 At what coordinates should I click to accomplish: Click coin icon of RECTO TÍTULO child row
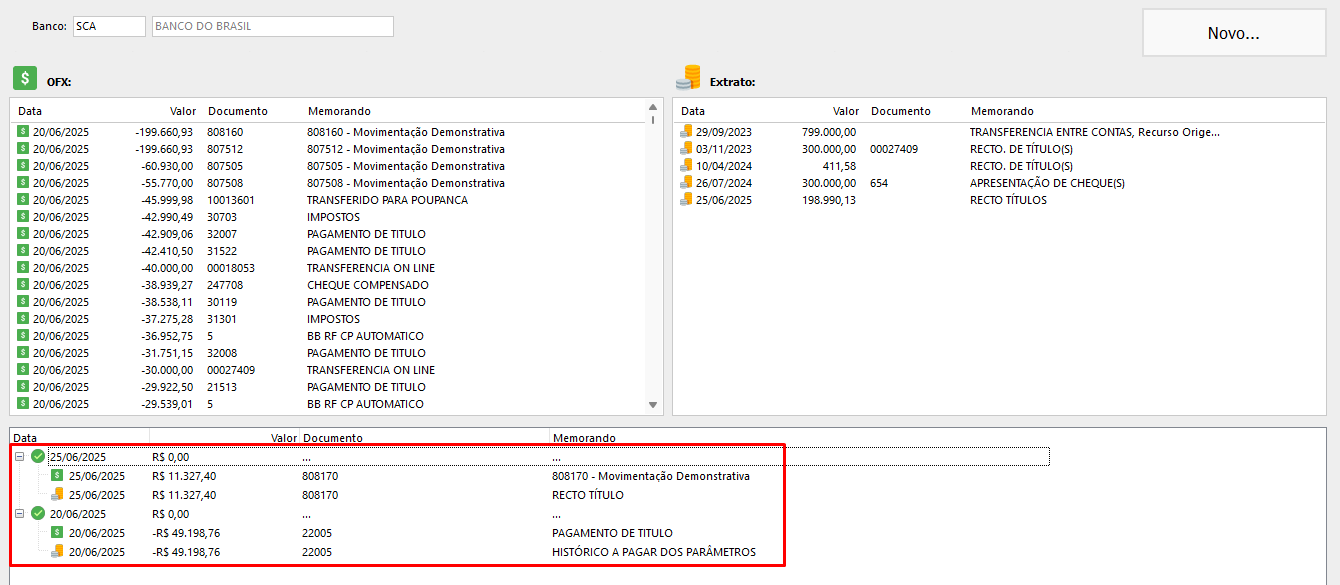pos(57,495)
